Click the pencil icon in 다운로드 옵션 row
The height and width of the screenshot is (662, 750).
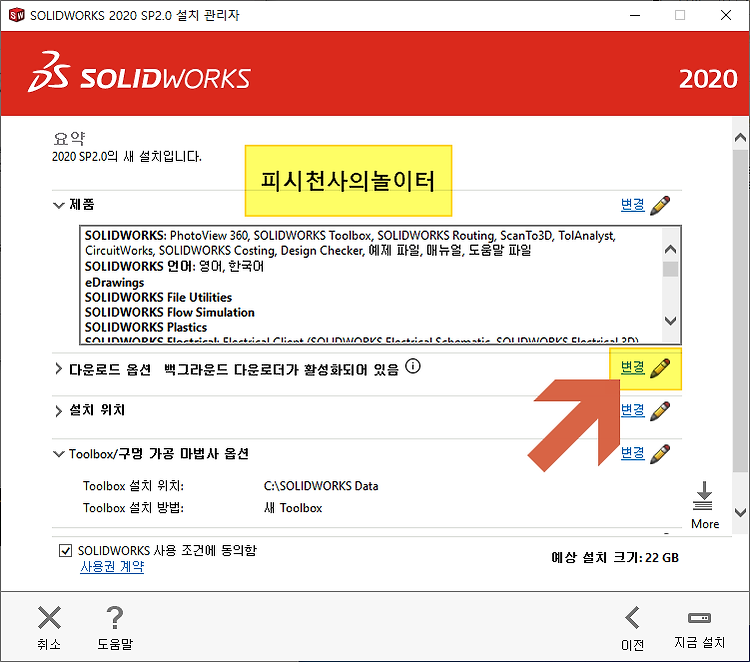click(660, 368)
